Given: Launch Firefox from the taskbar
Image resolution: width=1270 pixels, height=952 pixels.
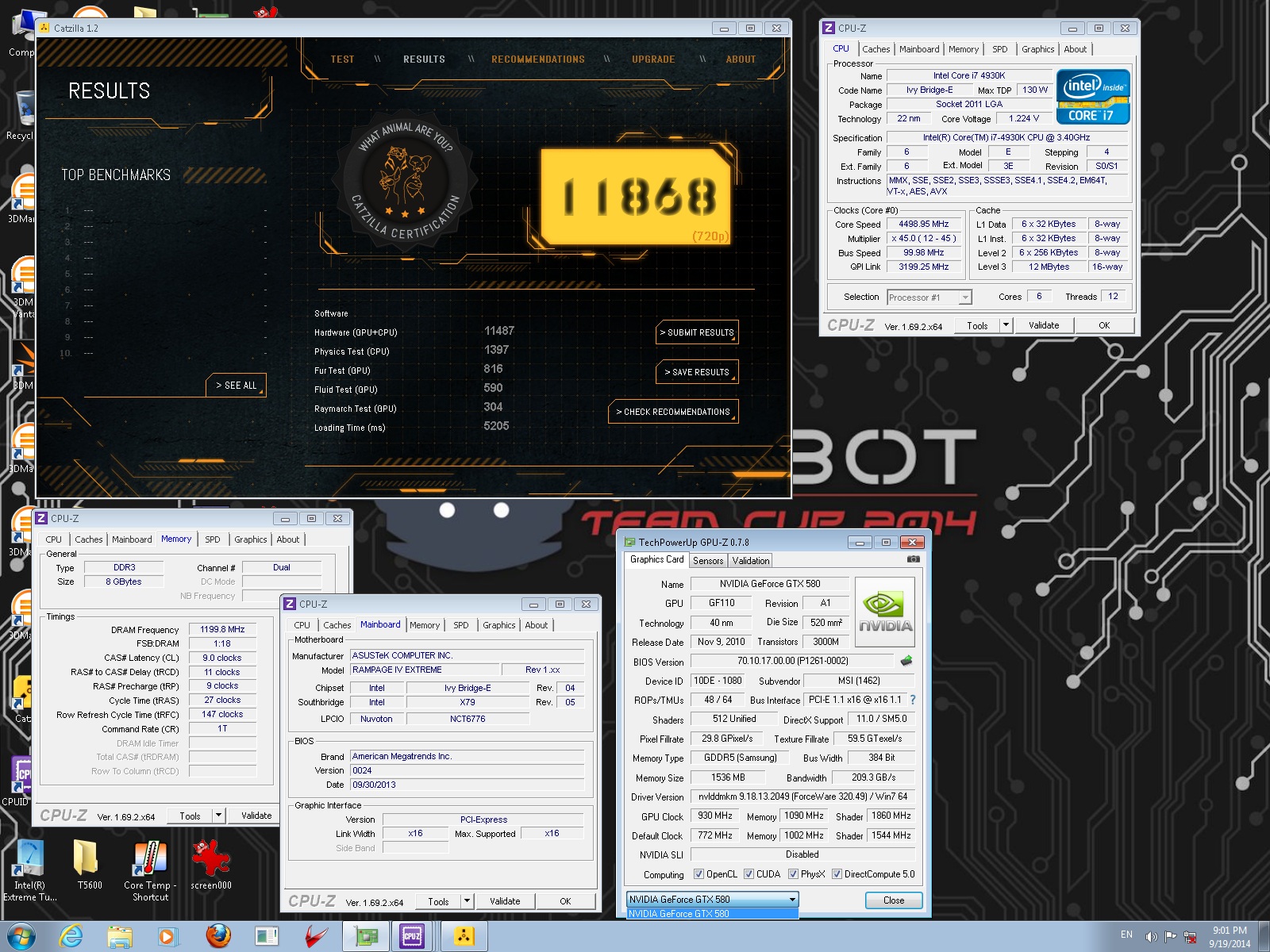Looking at the screenshot, I should coord(218,936).
